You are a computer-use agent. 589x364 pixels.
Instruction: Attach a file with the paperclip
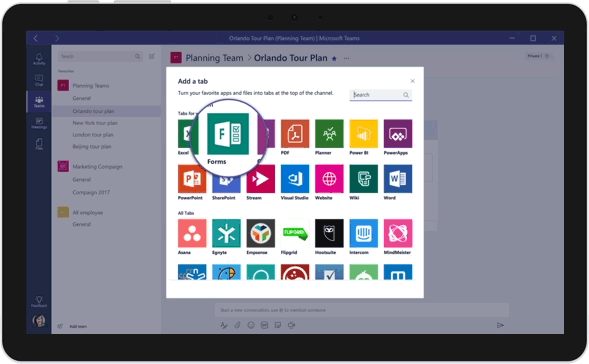point(237,325)
